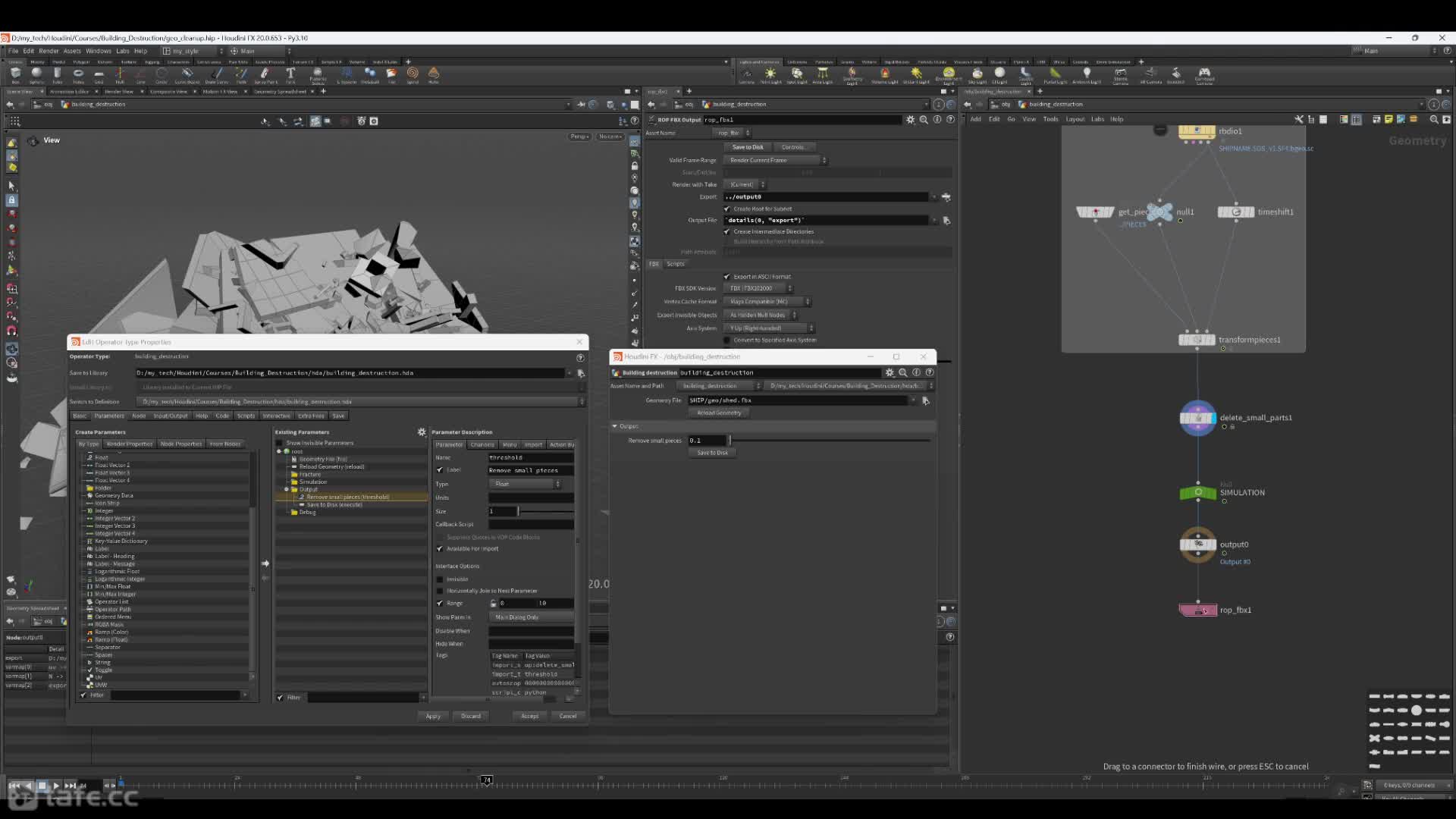Click the SIMULATION null node icon

1197,493
